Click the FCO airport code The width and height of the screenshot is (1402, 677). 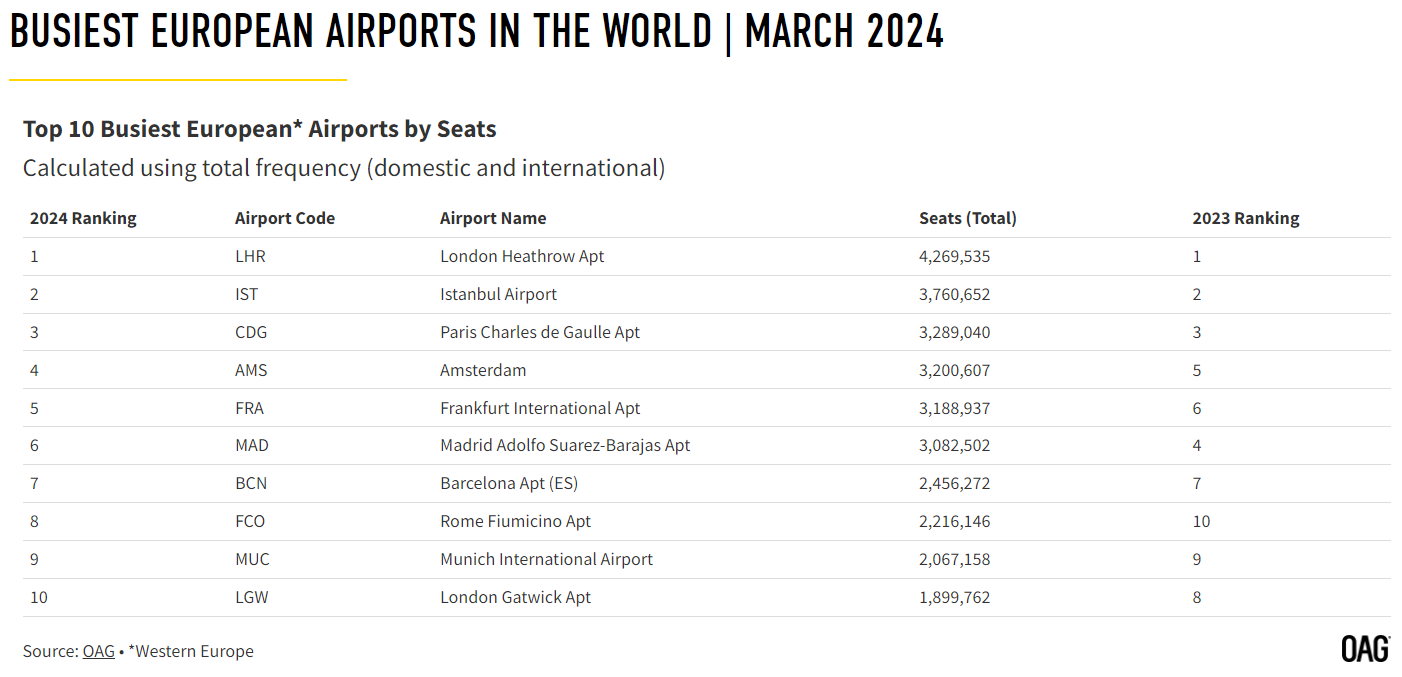[x=250, y=521]
